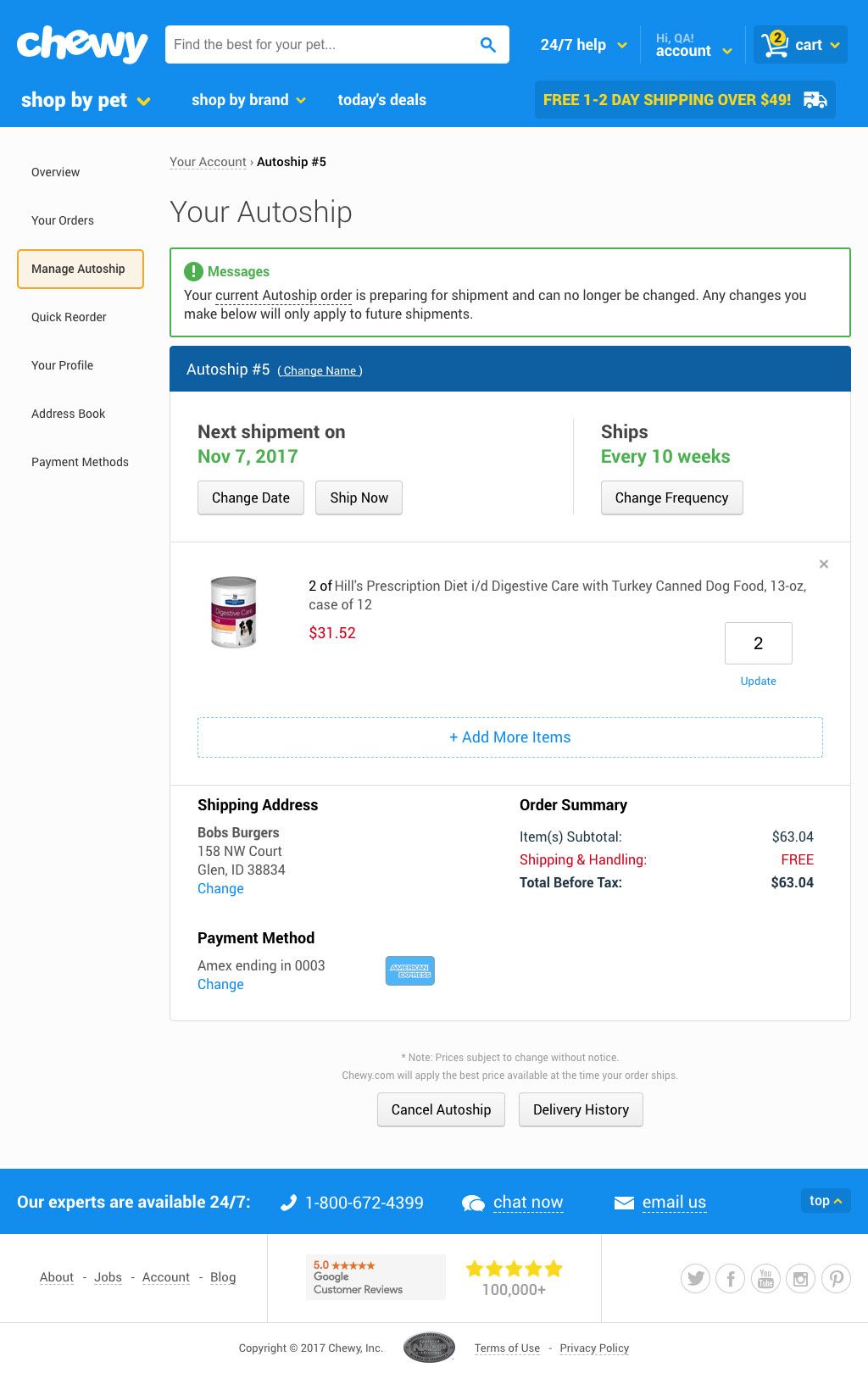The image size is (868, 1373).
Task: Click the Chewy logo
Action: 82,44
